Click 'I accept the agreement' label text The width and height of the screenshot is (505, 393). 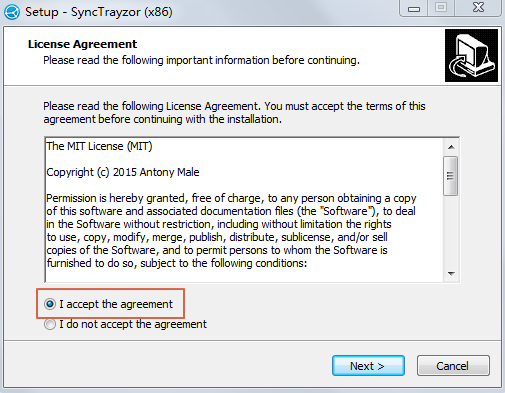[116, 304]
